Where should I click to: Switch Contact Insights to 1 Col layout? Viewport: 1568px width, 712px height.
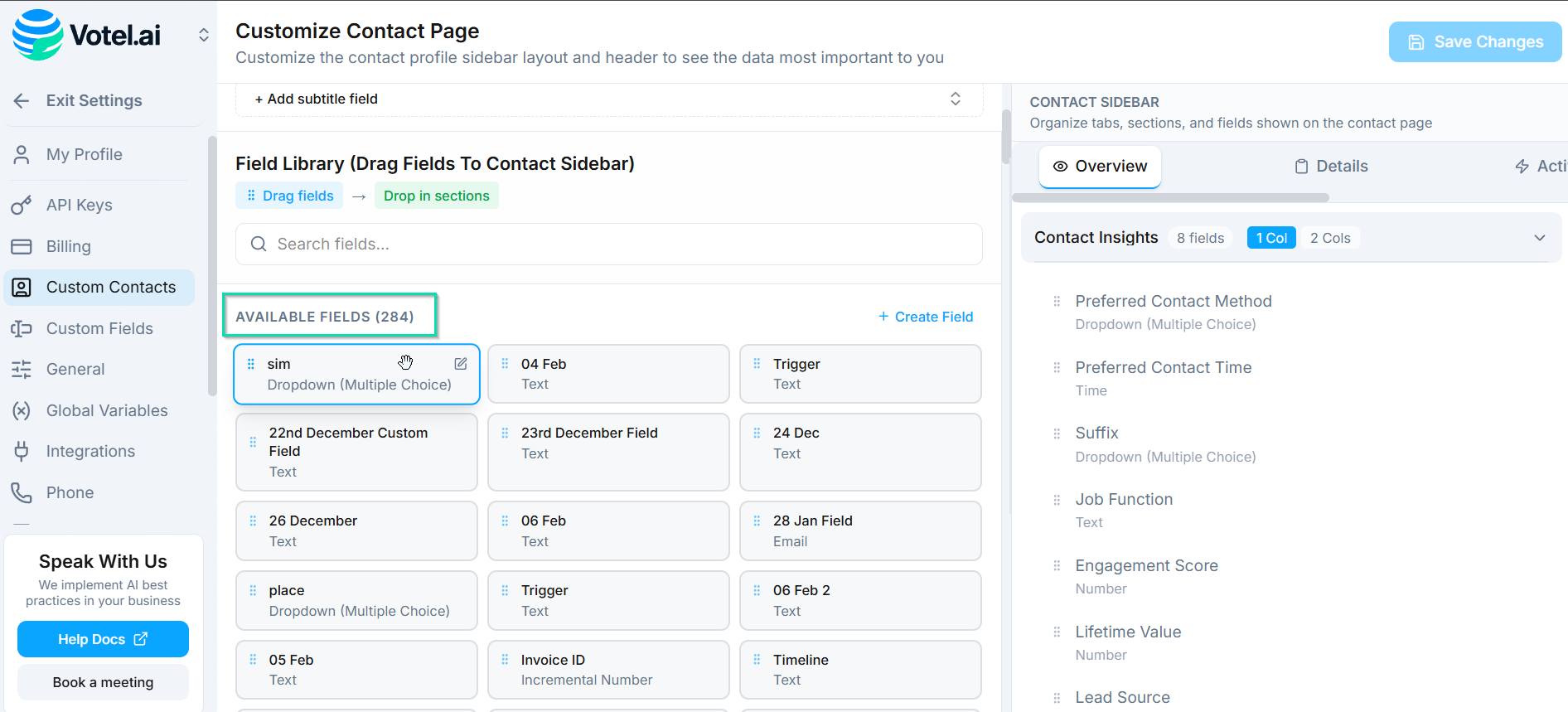click(1270, 238)
